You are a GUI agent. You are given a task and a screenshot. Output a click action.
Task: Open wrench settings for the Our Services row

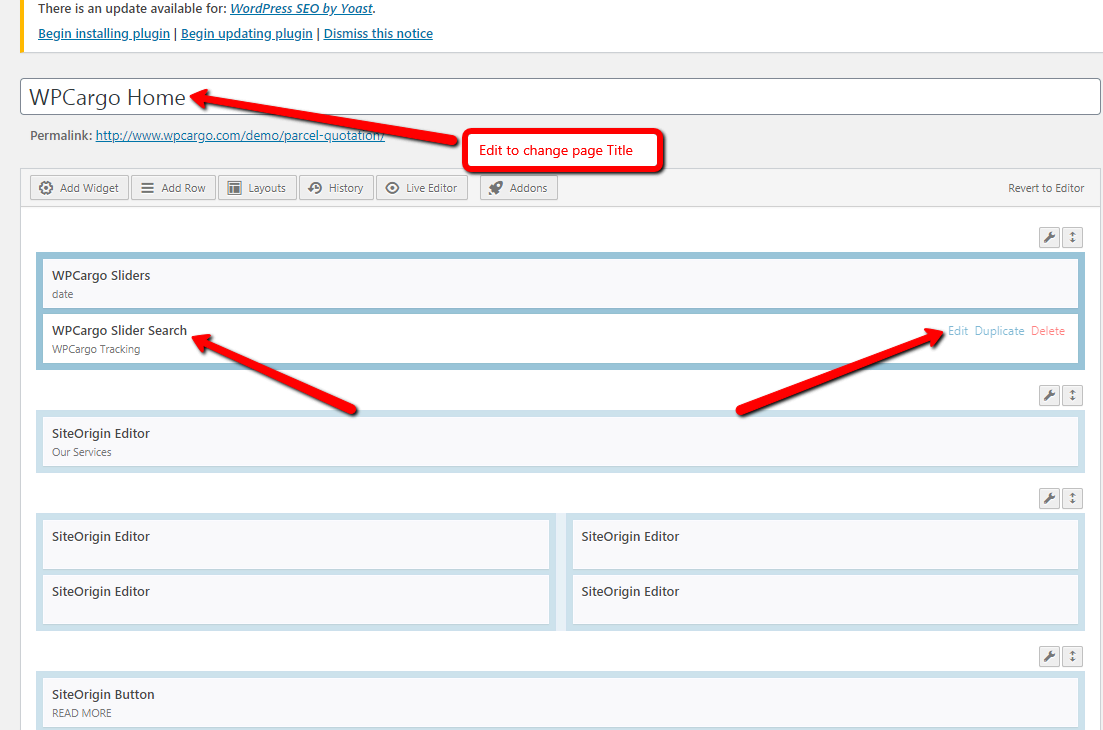1049,395
